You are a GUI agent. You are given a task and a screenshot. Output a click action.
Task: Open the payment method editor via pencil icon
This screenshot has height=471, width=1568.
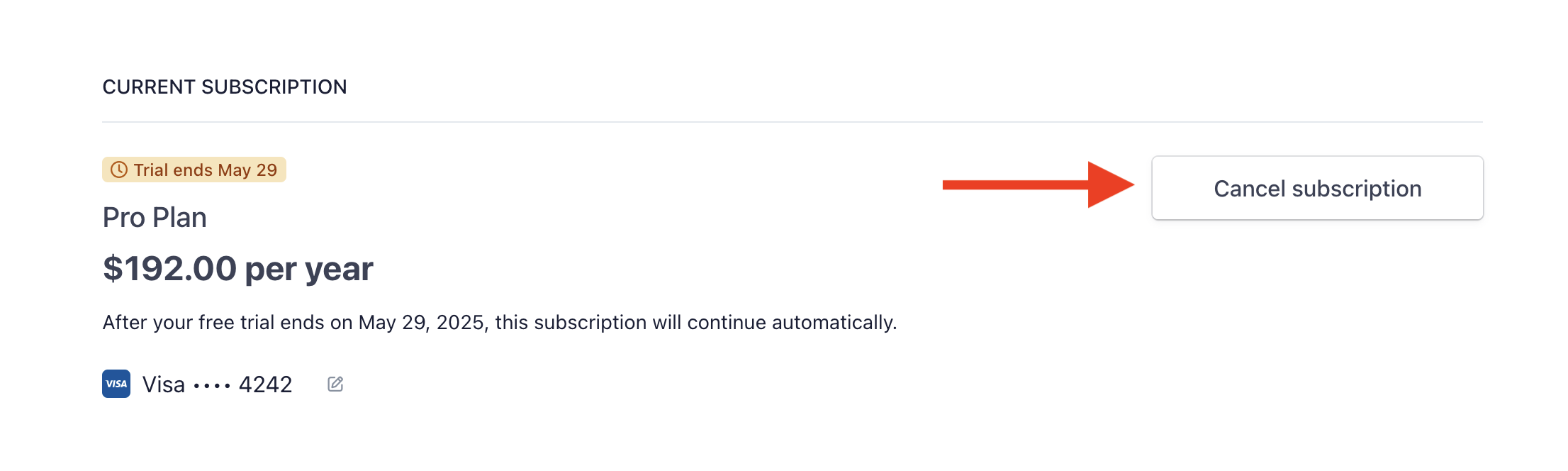pos(336,383)
